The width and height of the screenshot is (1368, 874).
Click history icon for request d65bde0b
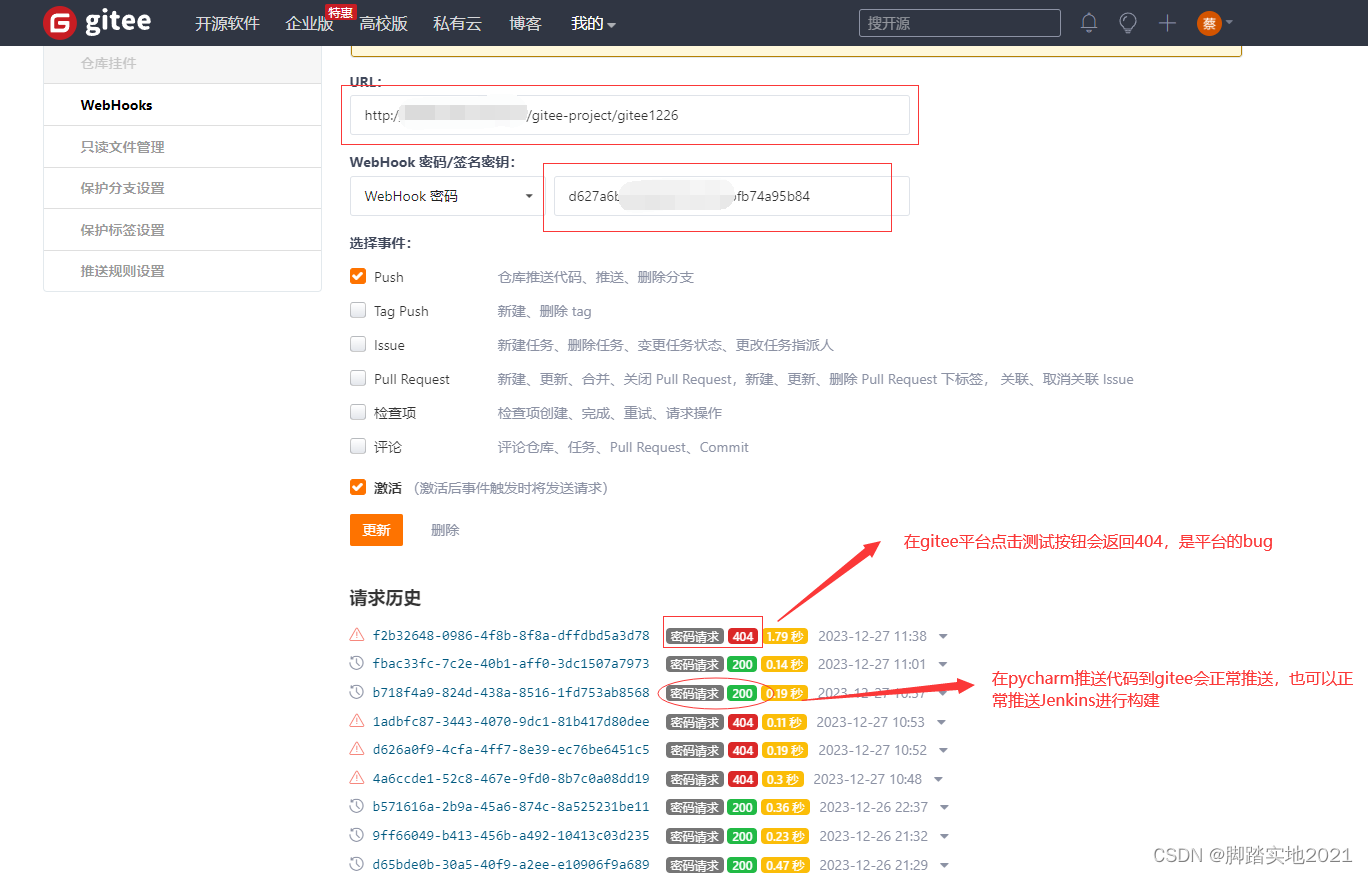tap(357, 864)
